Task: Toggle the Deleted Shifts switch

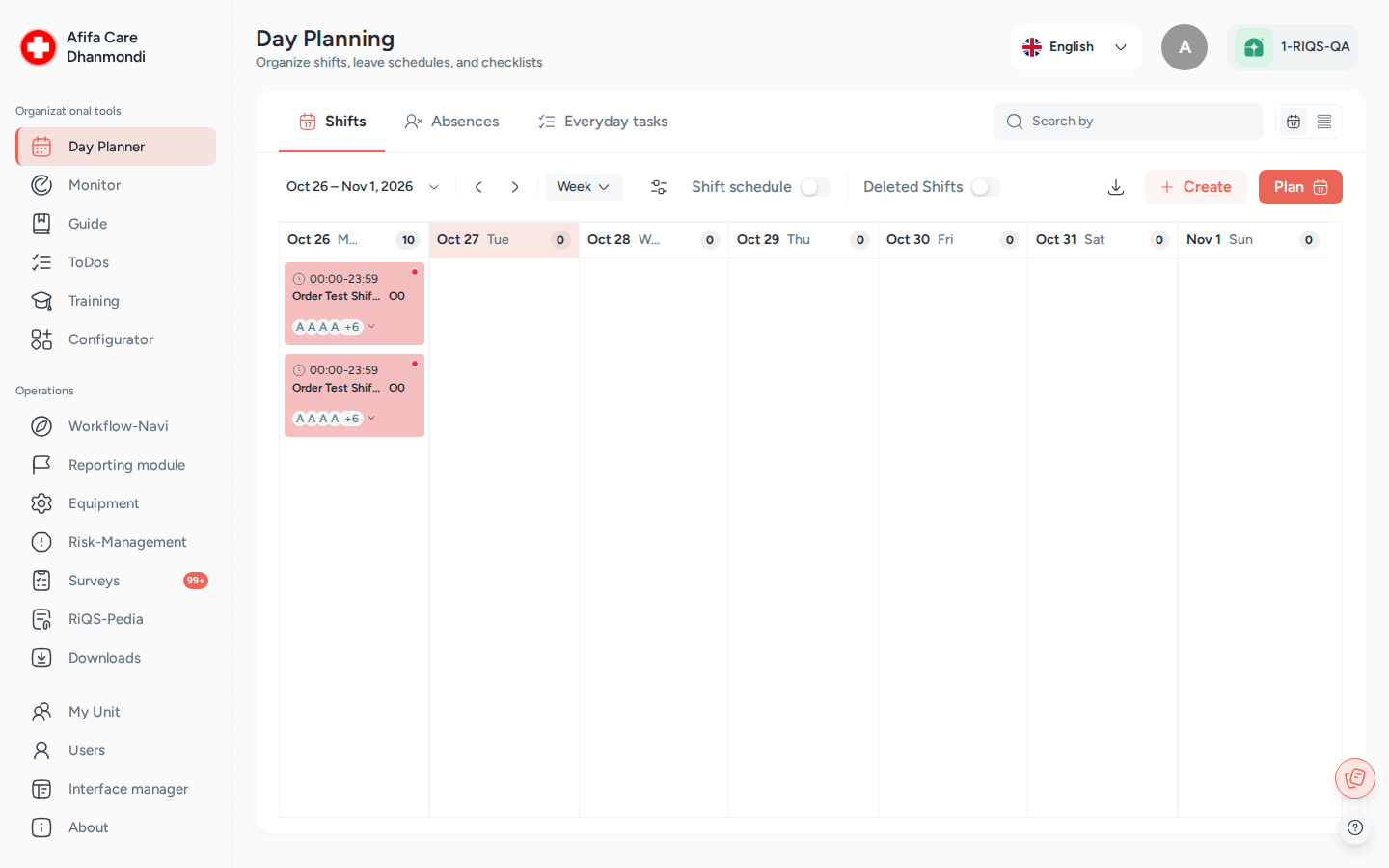Action: click(x=986, y=187)
